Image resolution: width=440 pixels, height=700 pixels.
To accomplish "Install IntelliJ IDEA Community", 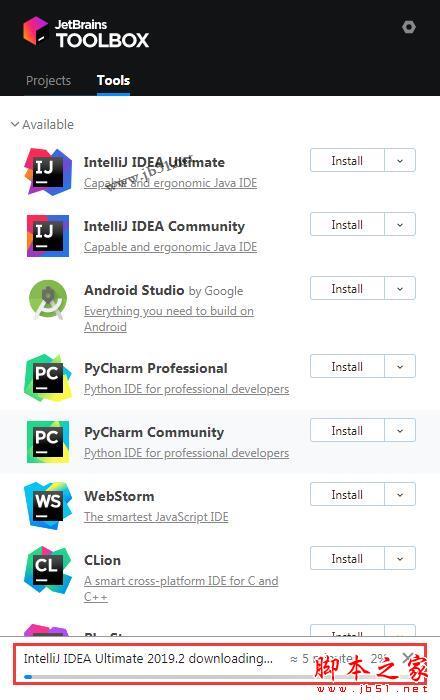I will (347, 225).
